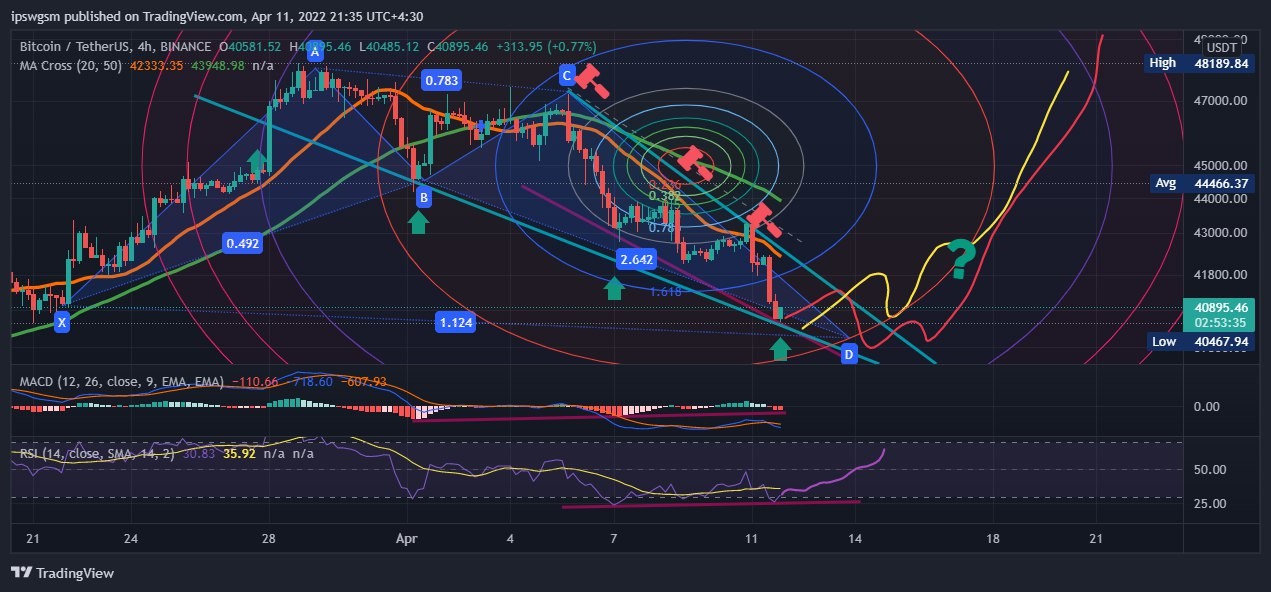1271x592 pixels.
Task: Select harmonic pattern point C label
Action: pyautogui.click(x=567, y=75)
